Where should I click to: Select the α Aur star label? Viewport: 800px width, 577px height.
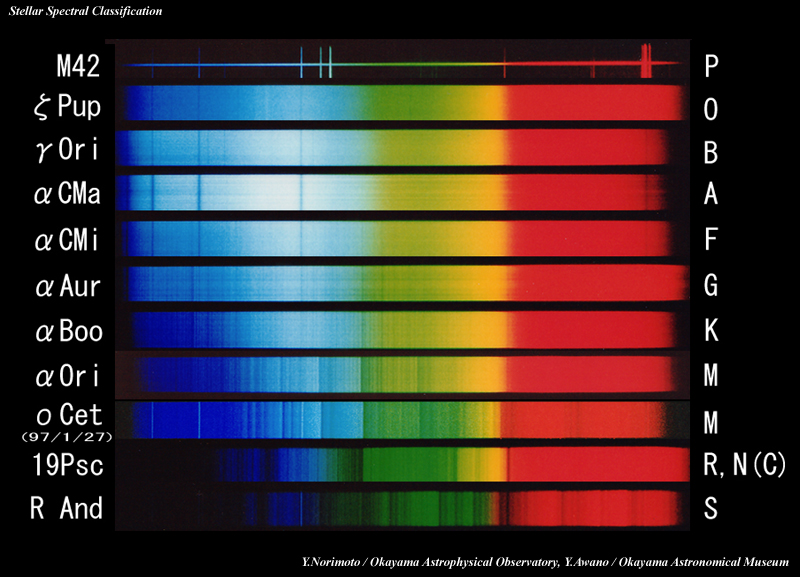click(67, 287)
